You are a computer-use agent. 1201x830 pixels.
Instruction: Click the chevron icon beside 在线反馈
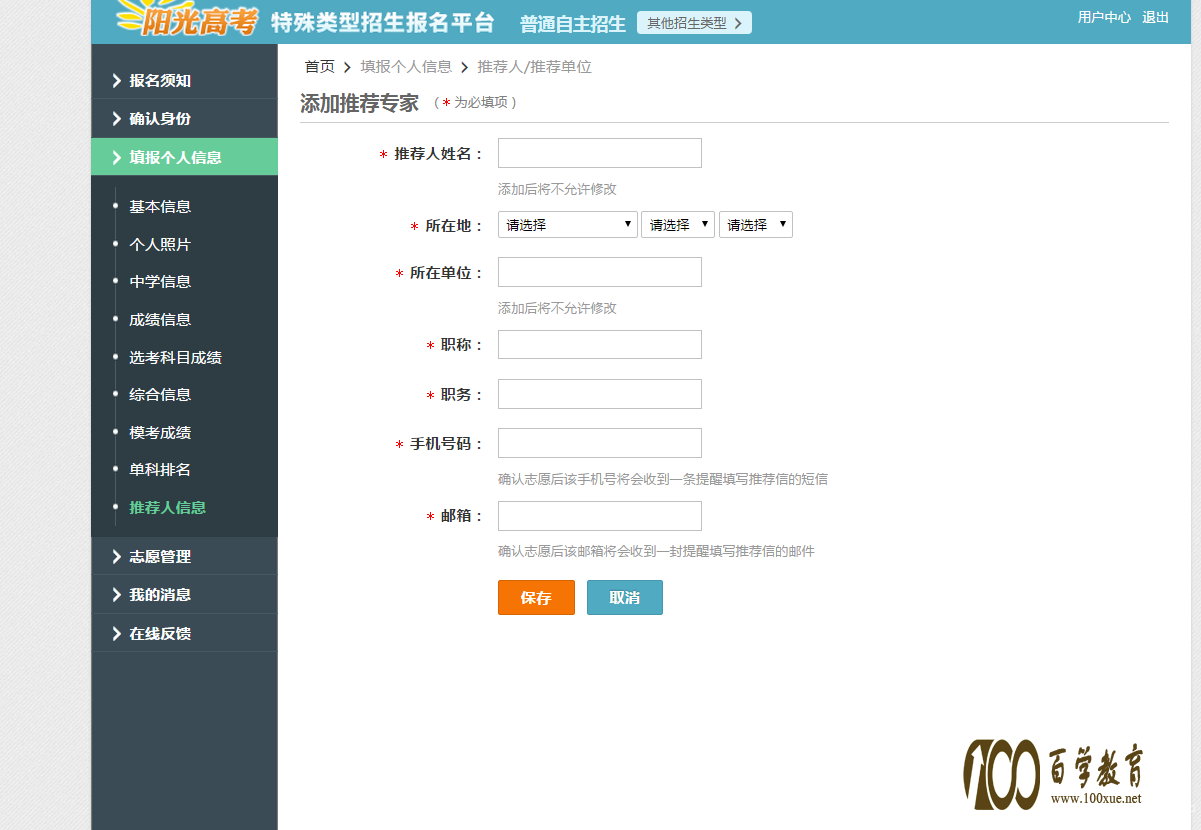coord(117,633)
